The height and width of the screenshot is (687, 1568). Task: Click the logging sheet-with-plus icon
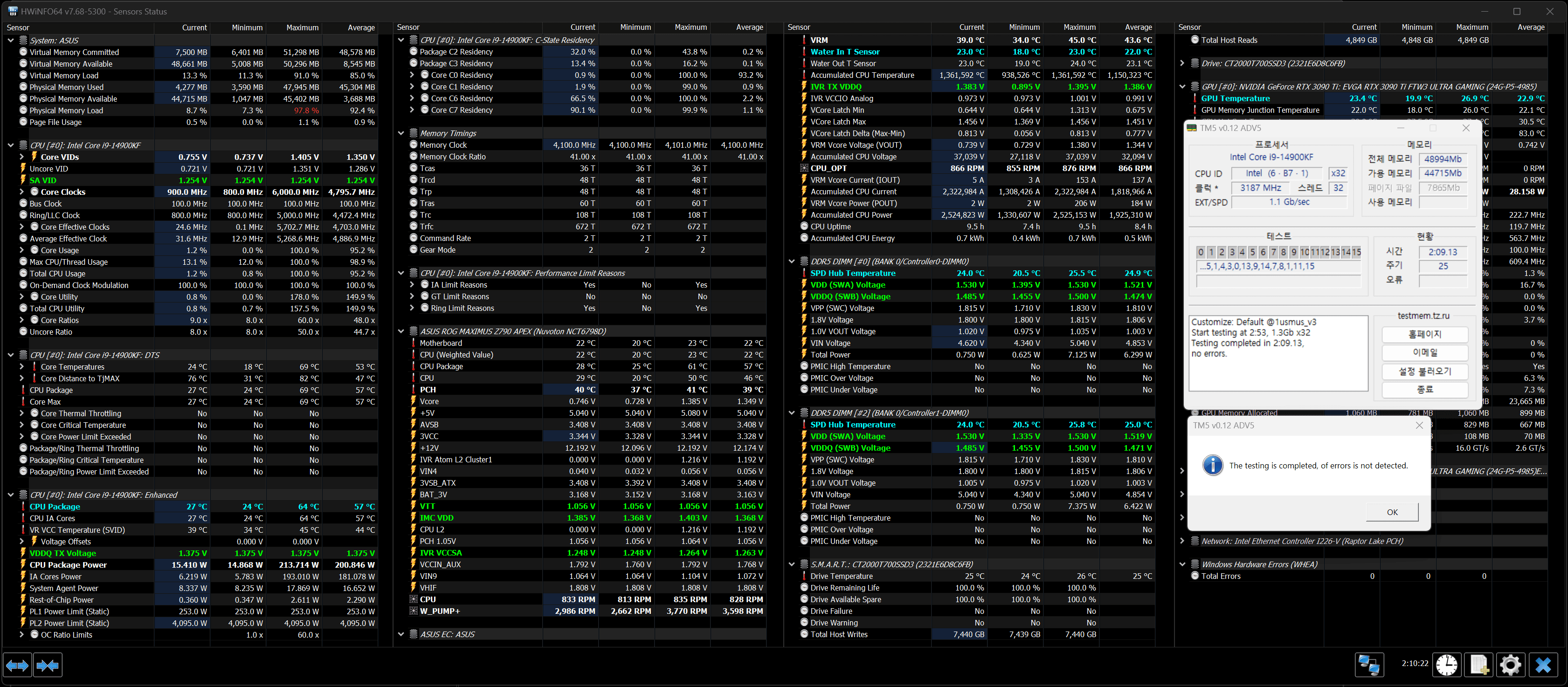click(x=1478, y=665)
